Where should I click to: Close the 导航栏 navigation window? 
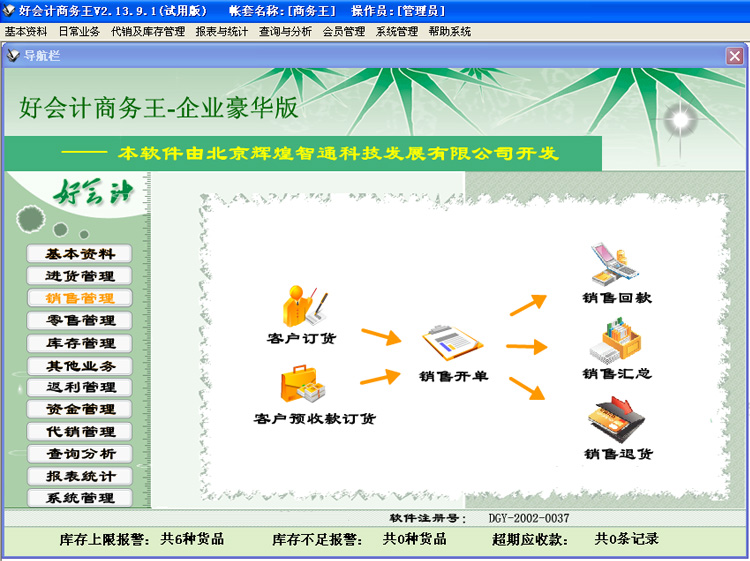735,56
